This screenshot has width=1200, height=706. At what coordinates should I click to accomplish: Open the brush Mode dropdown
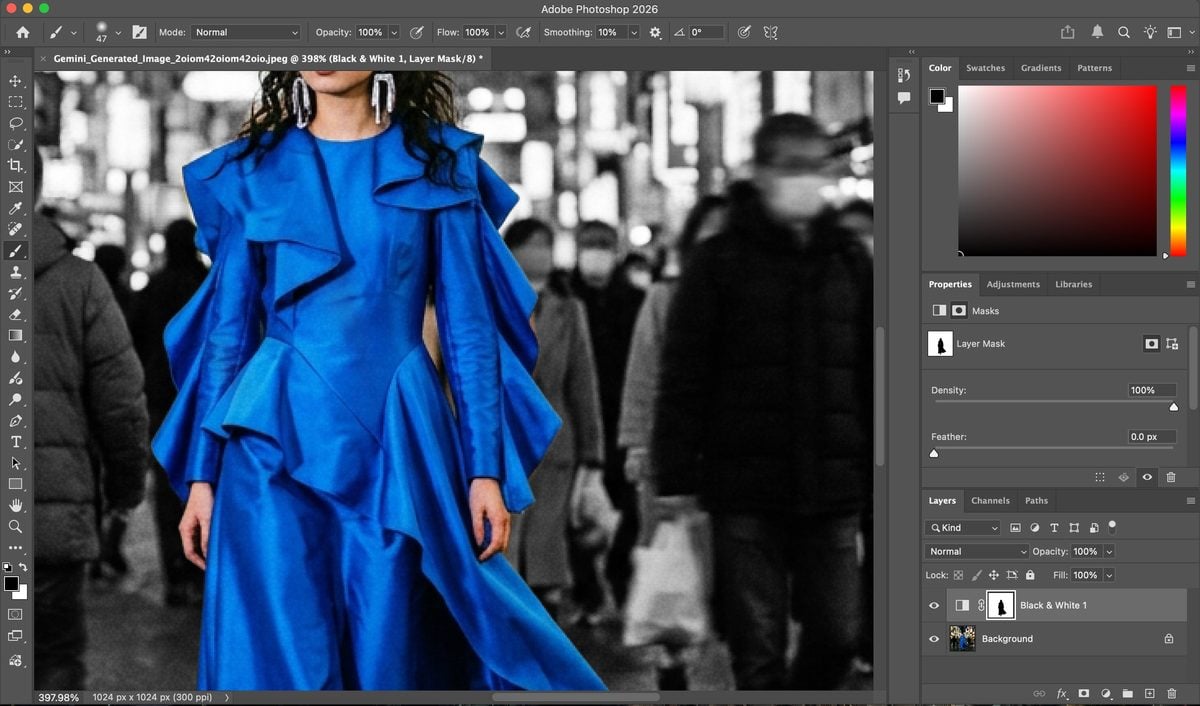(x=245, y=32)
